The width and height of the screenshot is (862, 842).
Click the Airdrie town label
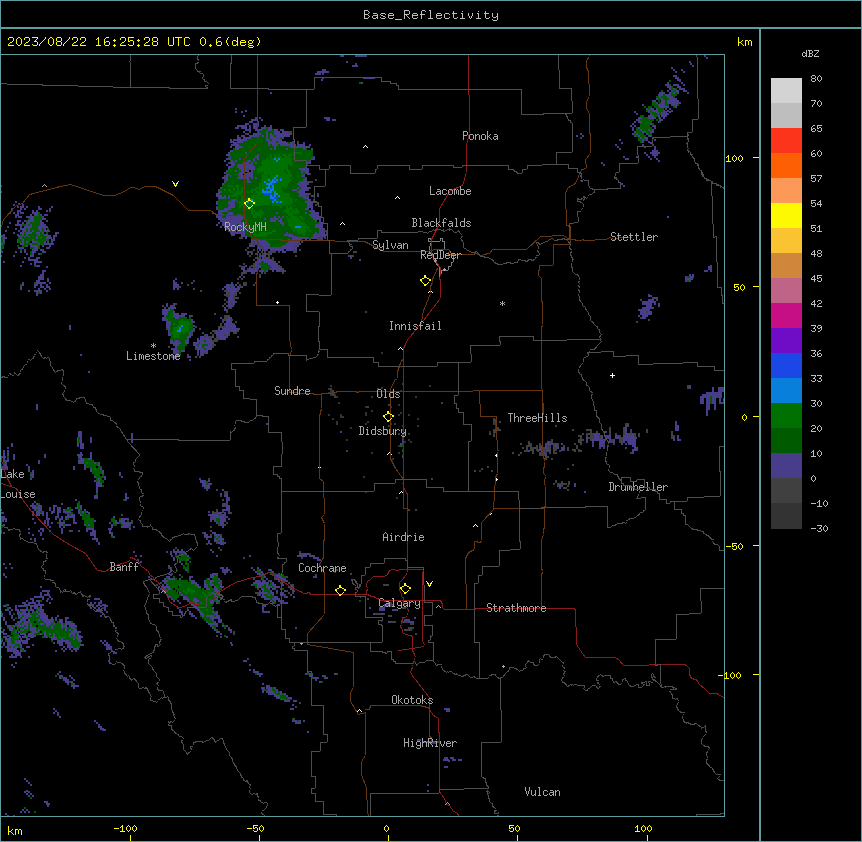404,537
